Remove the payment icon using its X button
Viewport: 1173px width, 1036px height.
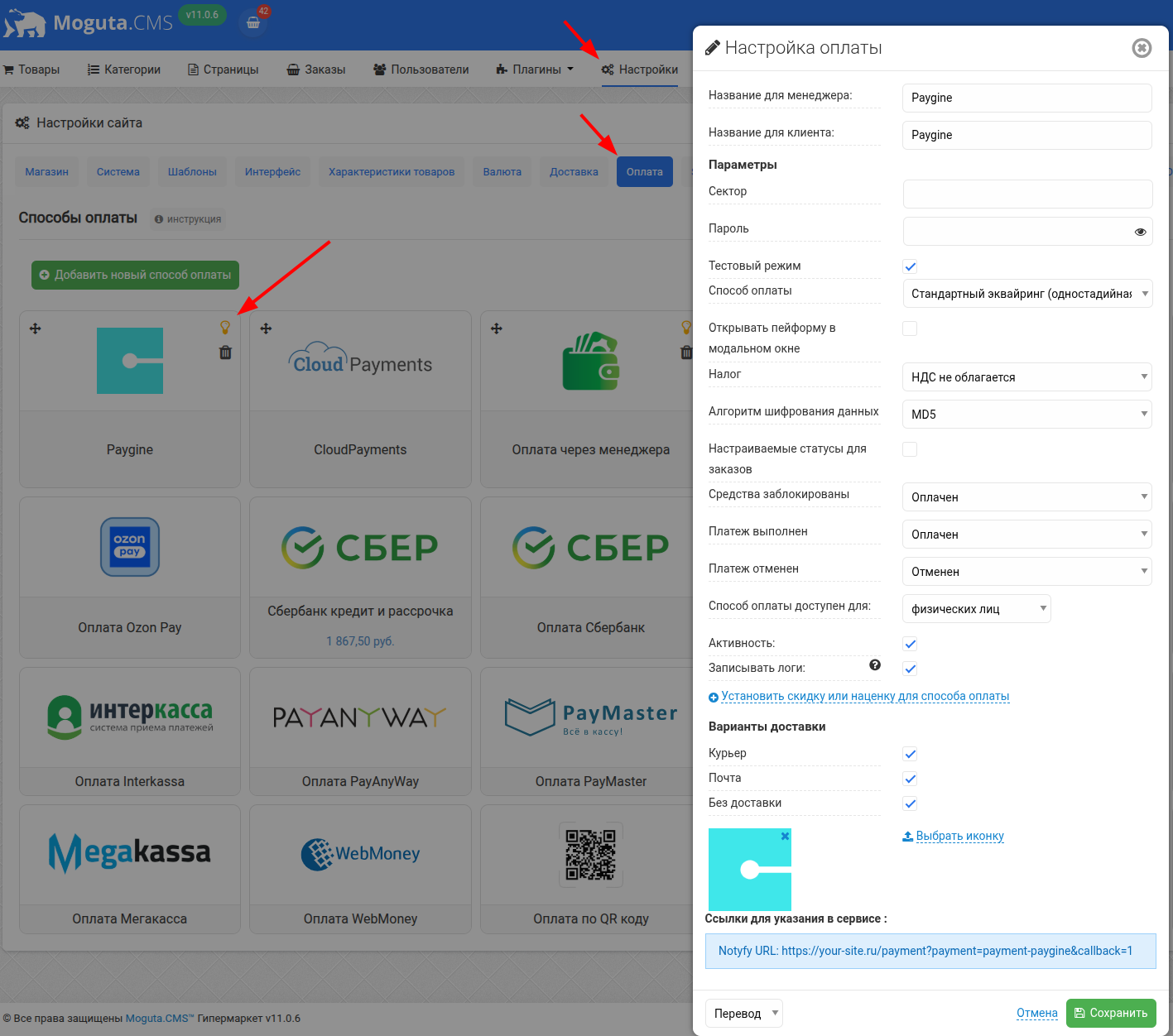pos(785,836)
